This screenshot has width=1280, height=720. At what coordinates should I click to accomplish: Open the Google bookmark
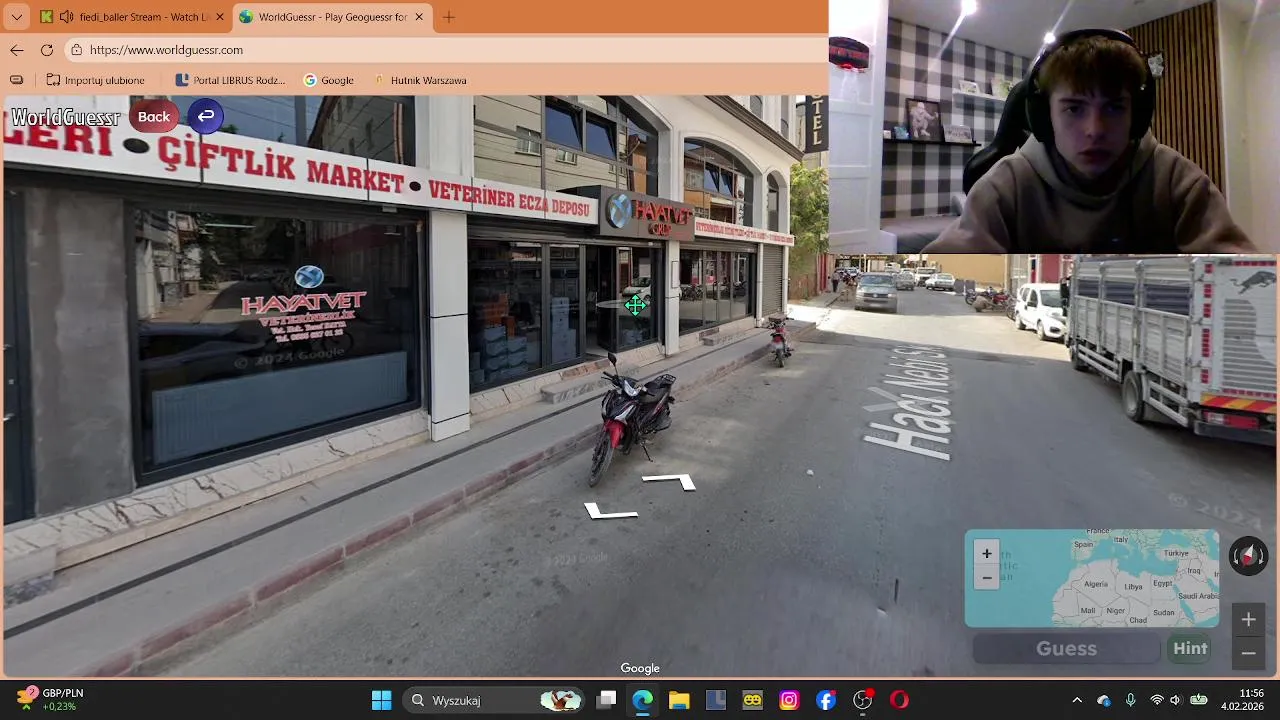[x=329, y=80]
